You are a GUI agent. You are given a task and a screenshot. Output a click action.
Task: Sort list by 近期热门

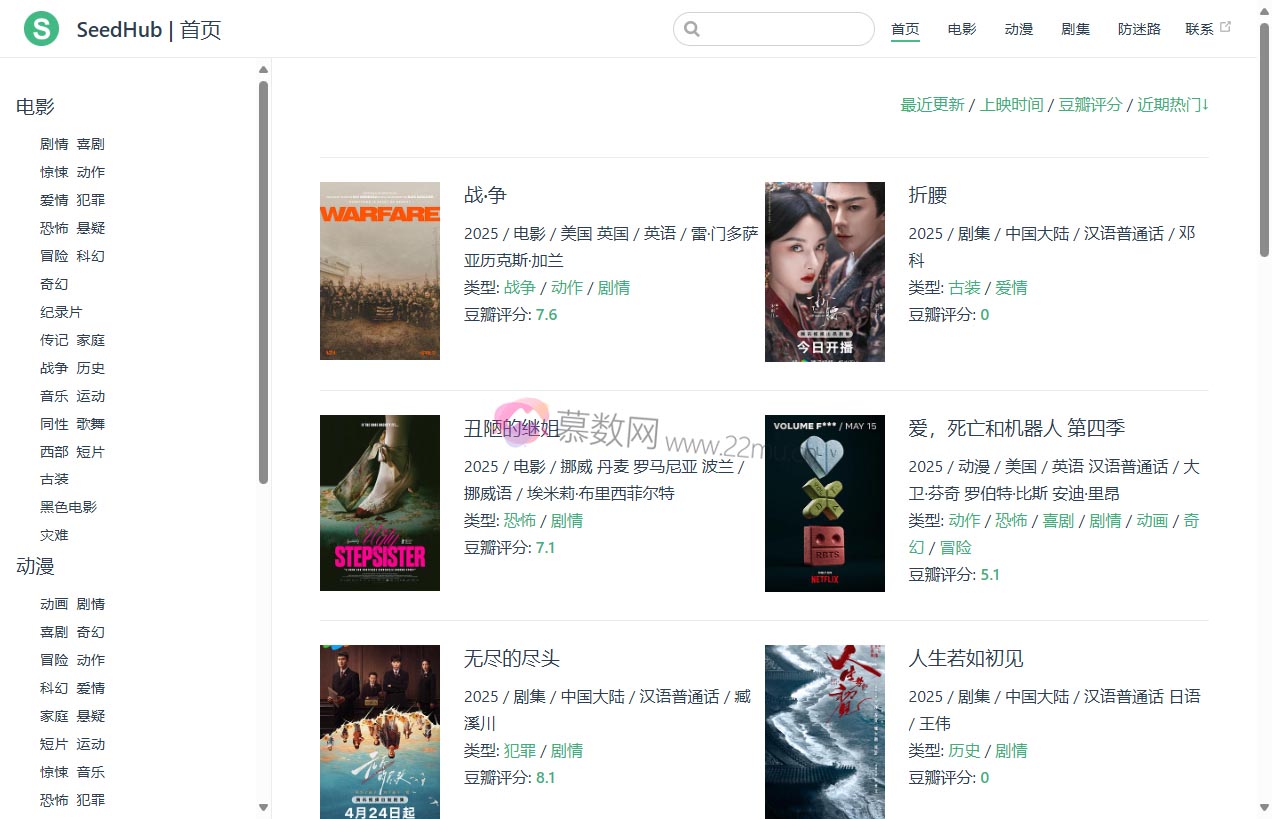[1172, 105]
